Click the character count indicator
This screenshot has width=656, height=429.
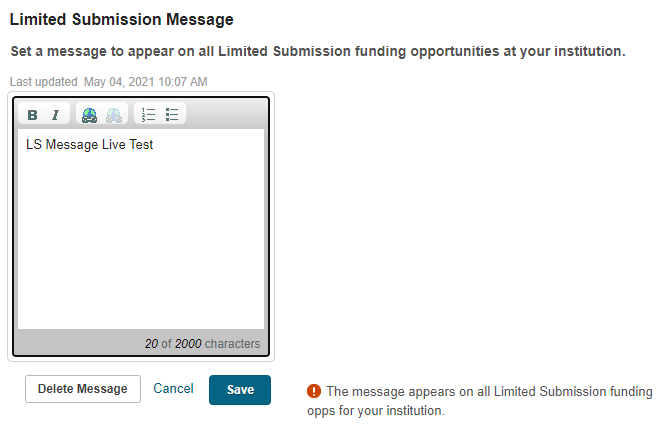click(x=202, y=343)
